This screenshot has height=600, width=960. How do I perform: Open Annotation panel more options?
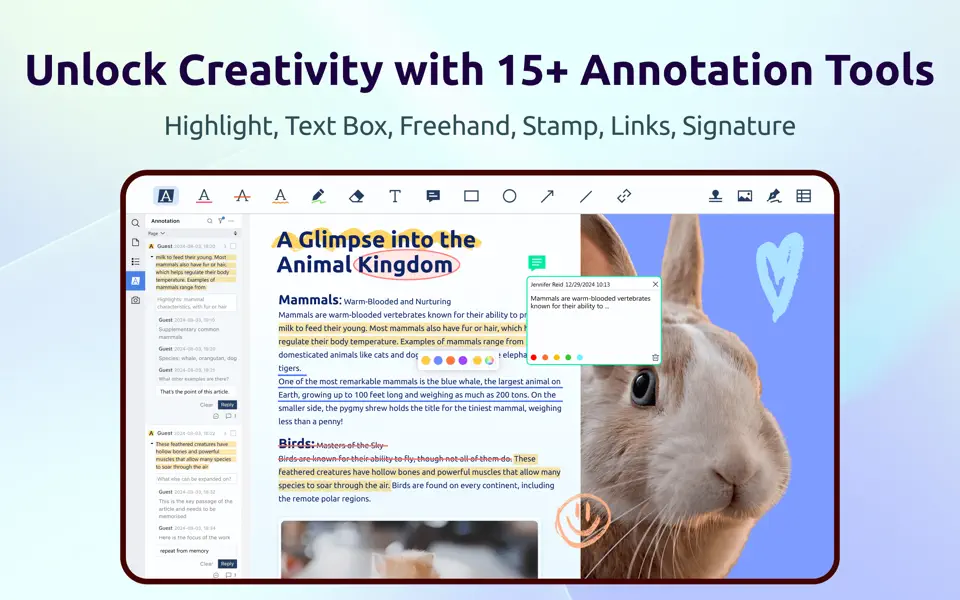click(231, 221)
